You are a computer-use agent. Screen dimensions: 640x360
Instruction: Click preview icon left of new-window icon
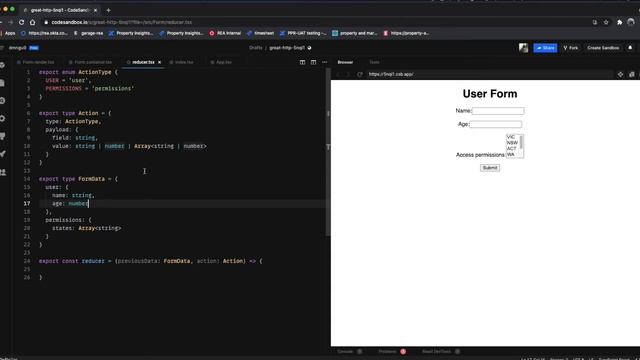(620, 74)
